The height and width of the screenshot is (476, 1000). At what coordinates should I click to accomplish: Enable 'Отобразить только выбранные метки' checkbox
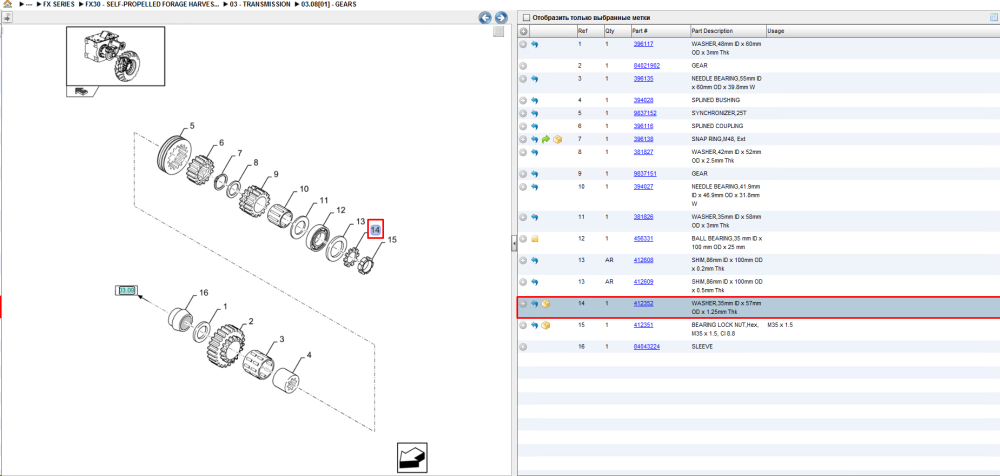526,18
